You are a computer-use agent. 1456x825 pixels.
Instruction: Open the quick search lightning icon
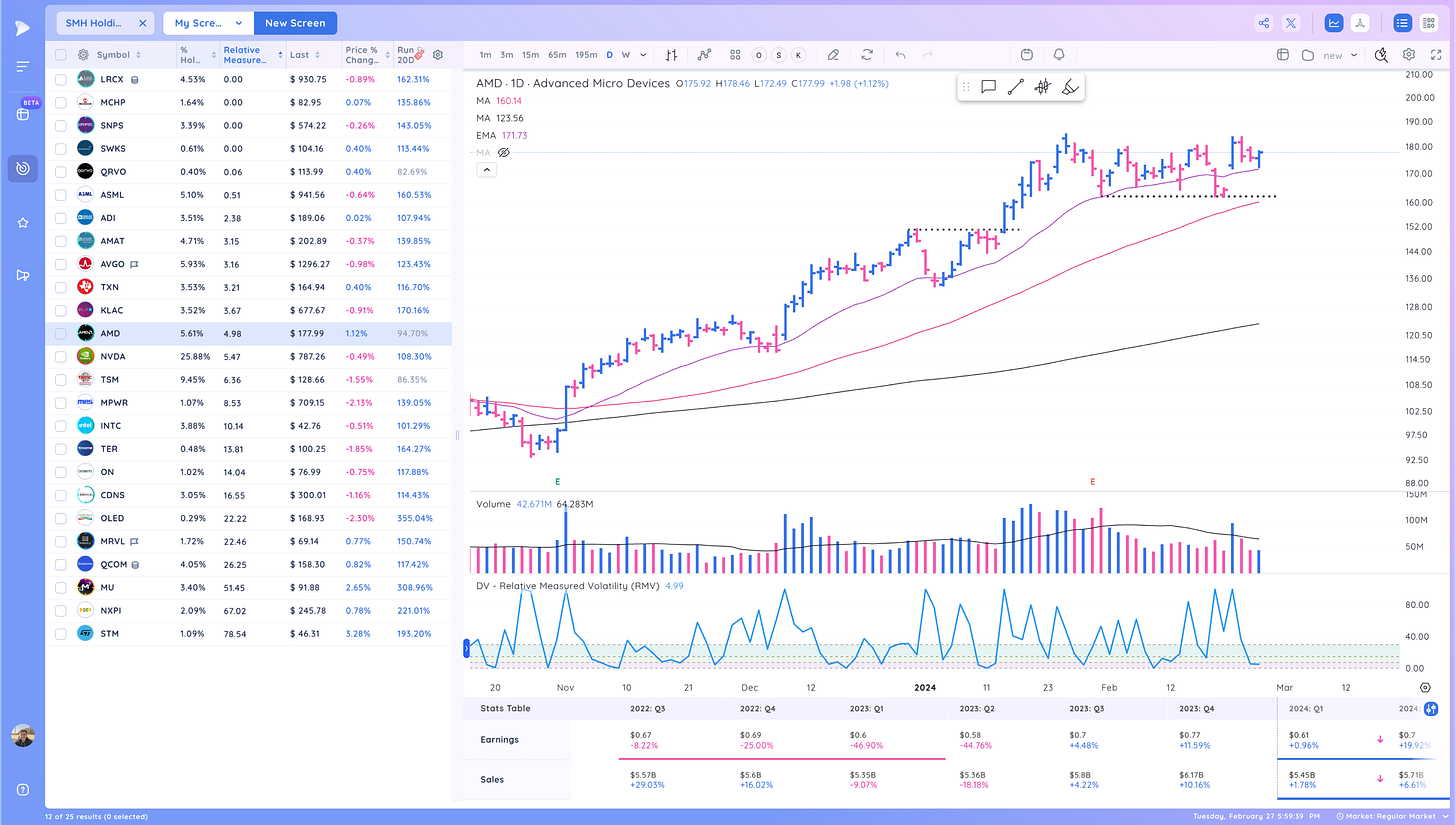[x=1382, y=55]
